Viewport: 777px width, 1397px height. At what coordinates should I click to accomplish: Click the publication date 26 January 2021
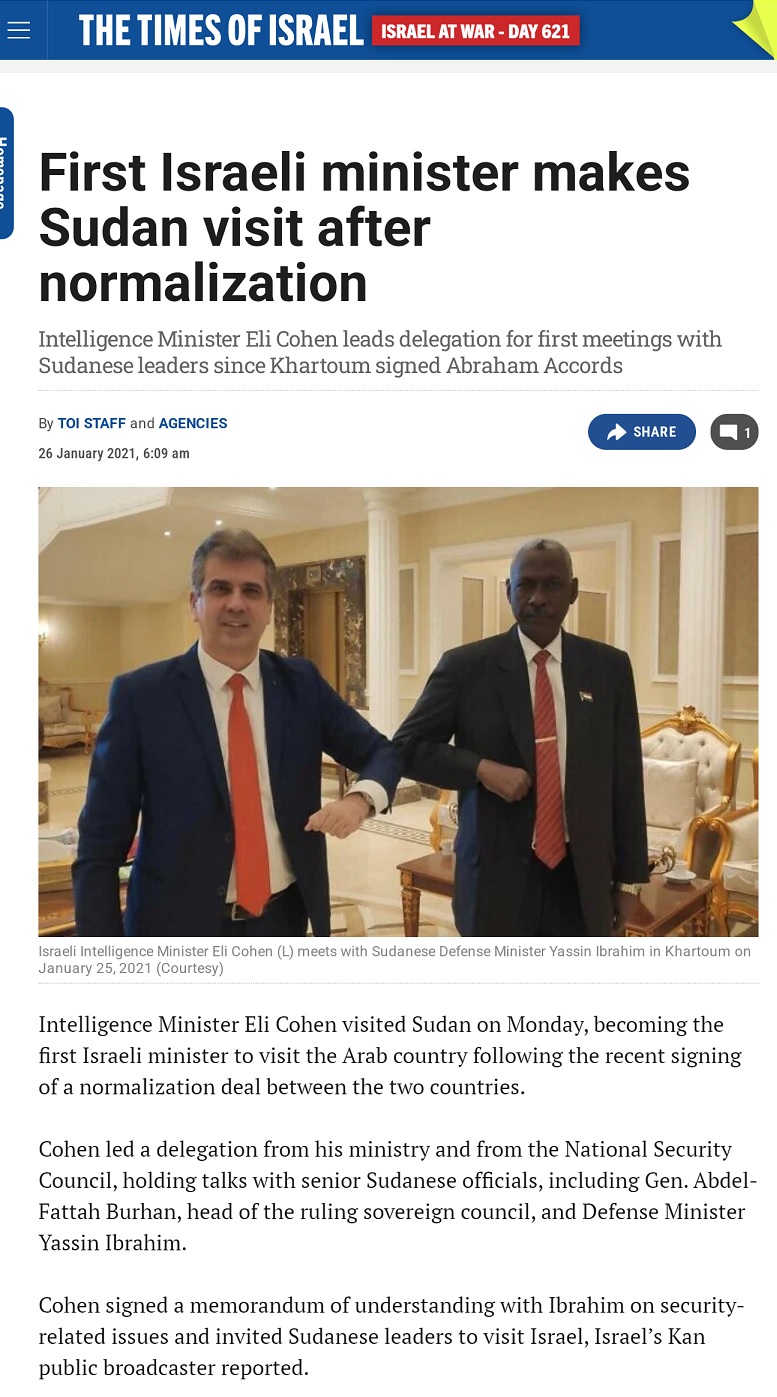pos(114,453)
